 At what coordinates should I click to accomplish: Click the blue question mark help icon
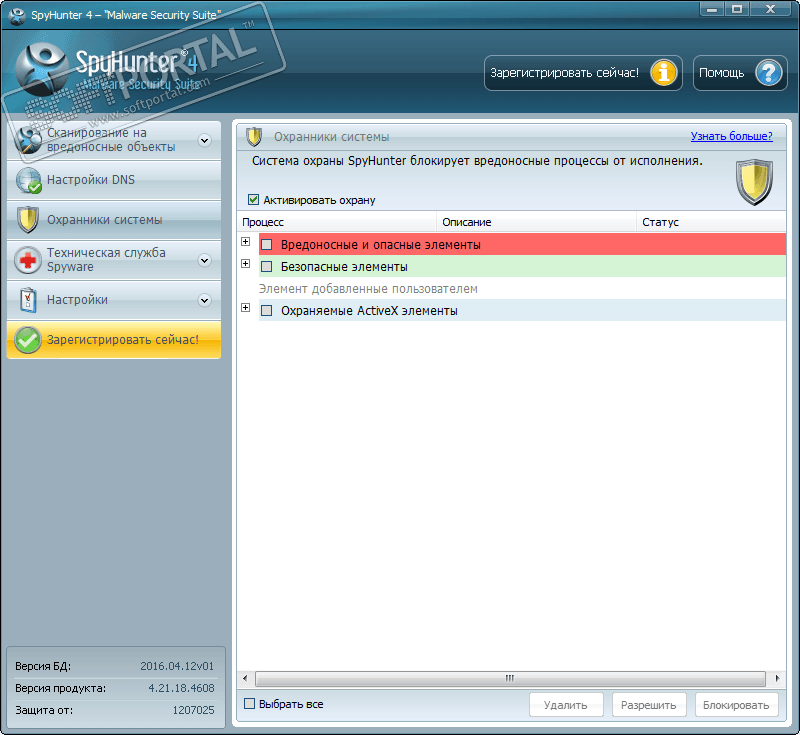(768, 73)
